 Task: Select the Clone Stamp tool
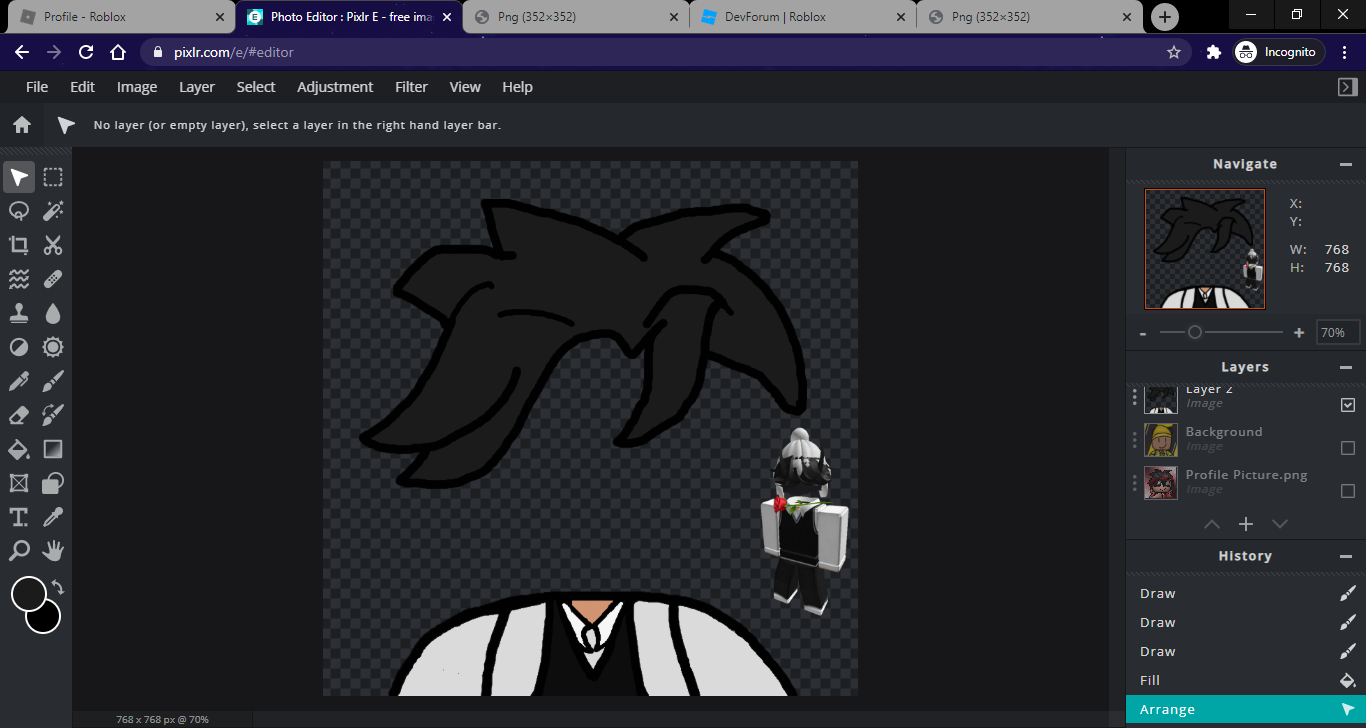tap(19, 313)
